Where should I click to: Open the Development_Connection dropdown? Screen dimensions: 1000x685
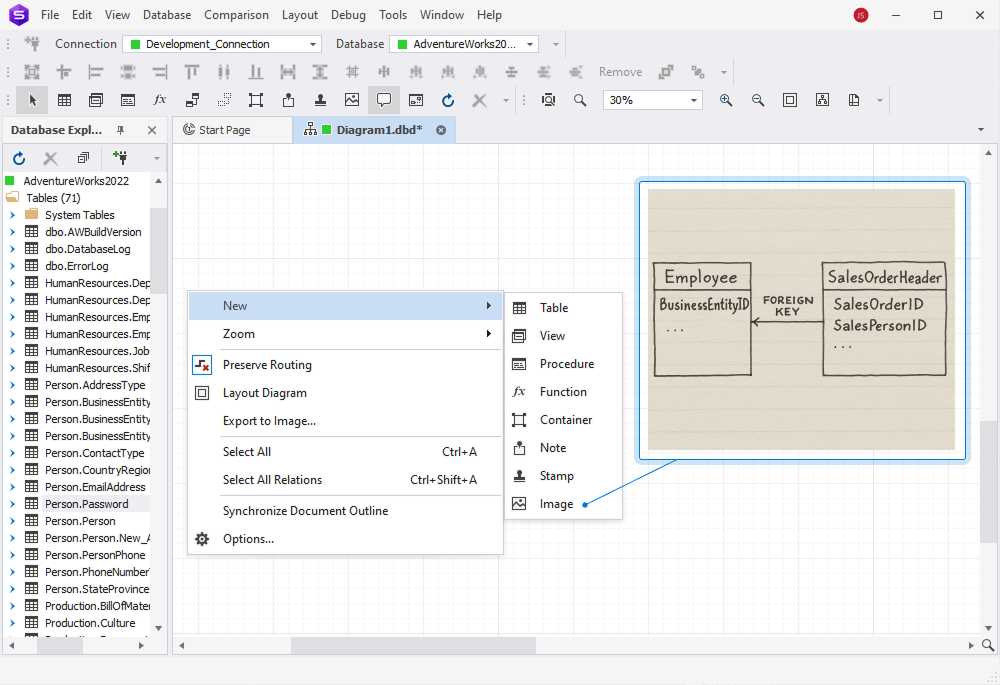(221, 43)
